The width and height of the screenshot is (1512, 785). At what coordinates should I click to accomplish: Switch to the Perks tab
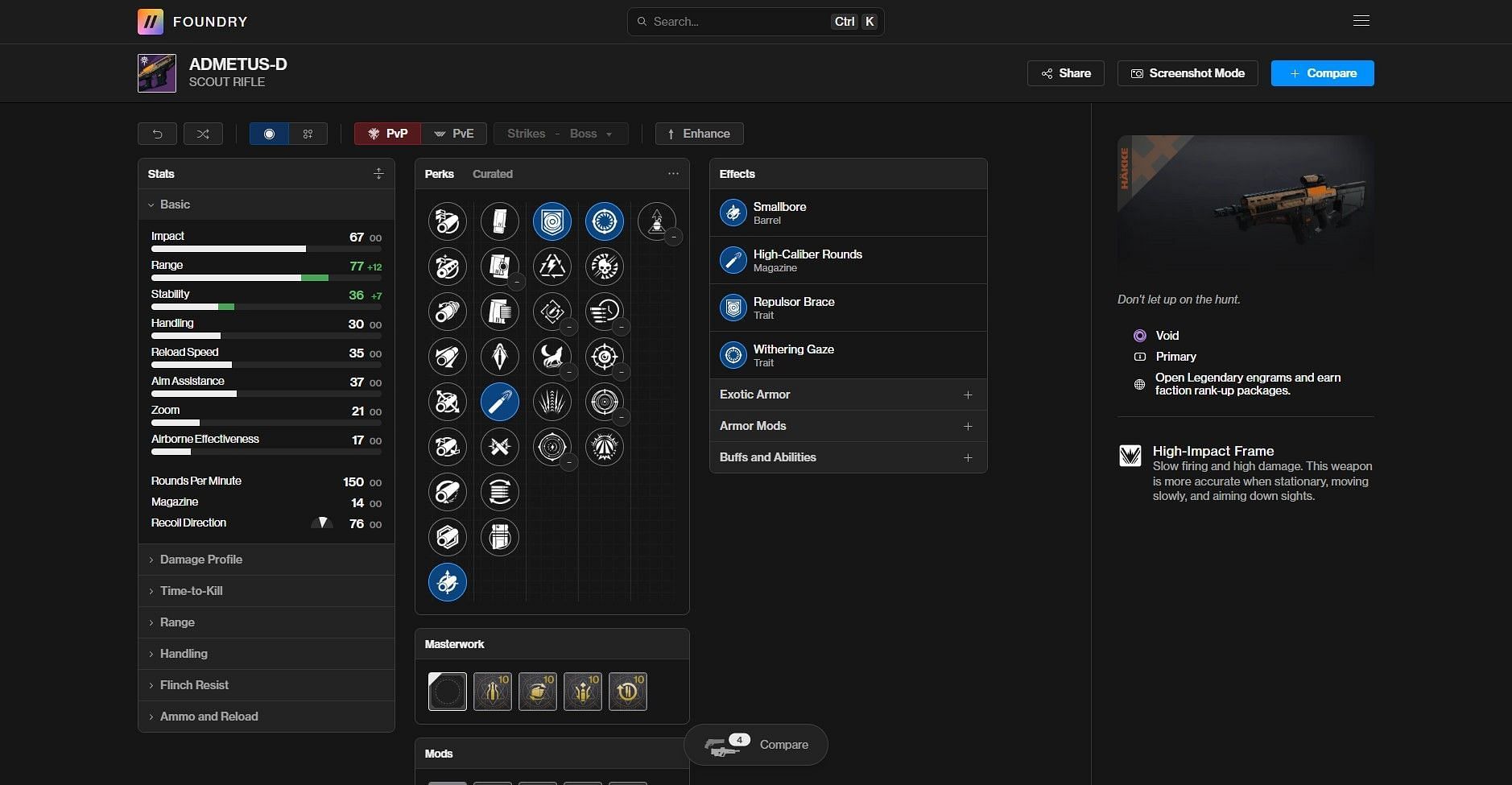tap(439, 174)
